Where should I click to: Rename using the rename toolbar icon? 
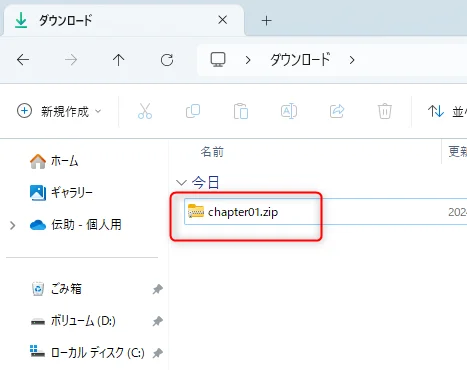coord(289,111)
